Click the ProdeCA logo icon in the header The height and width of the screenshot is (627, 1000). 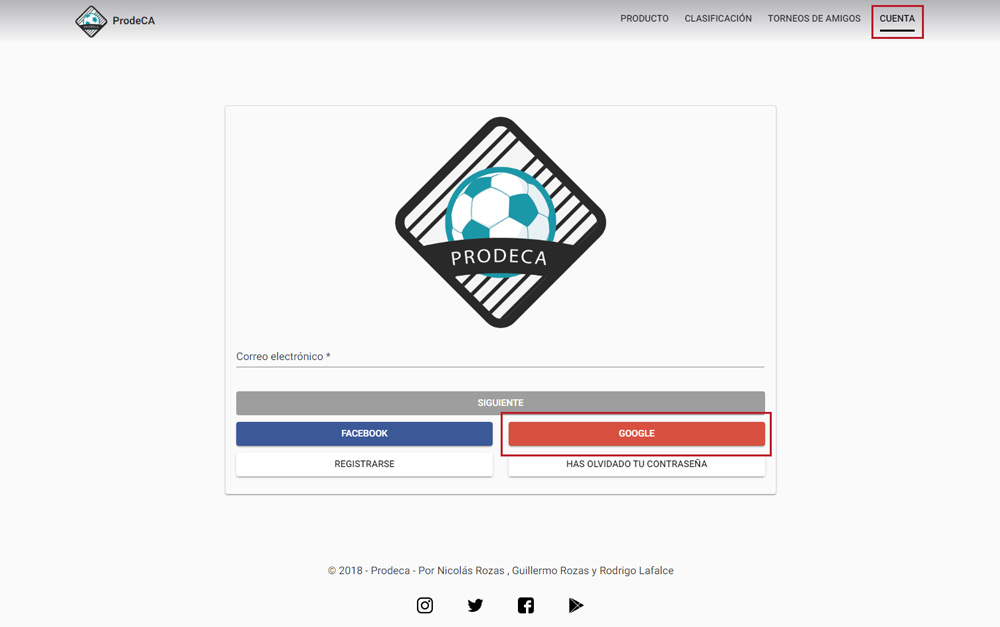(92, 21)
